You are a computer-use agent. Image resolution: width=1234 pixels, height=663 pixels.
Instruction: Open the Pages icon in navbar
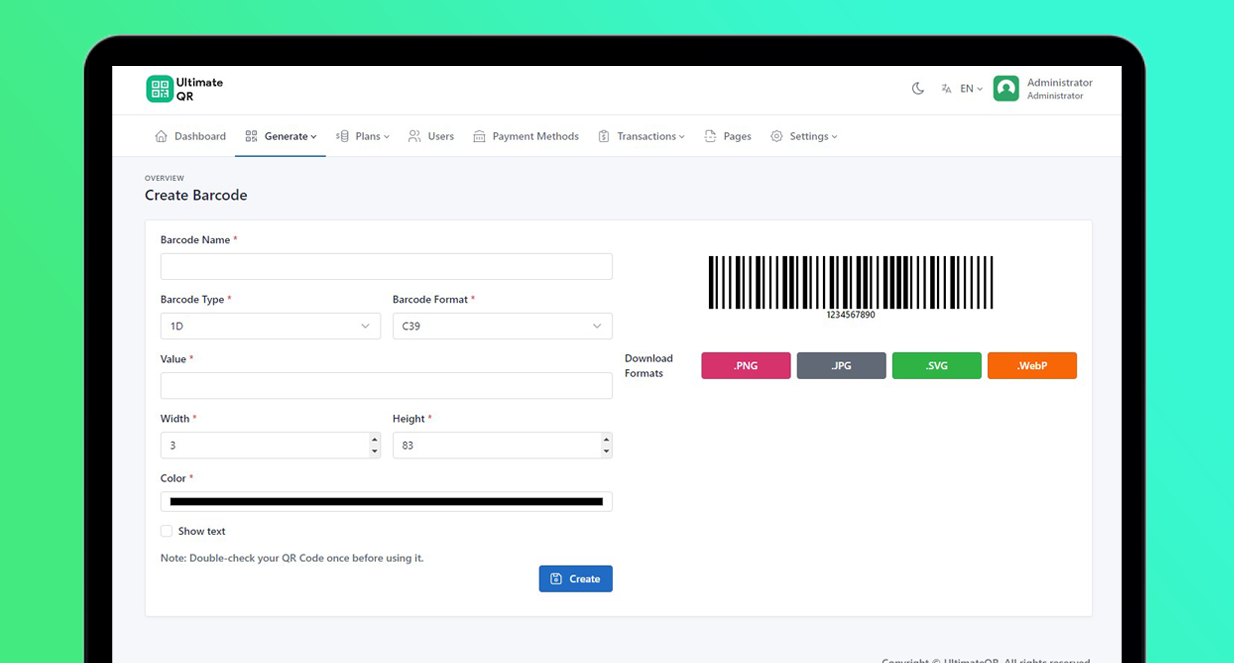[709, 135]
